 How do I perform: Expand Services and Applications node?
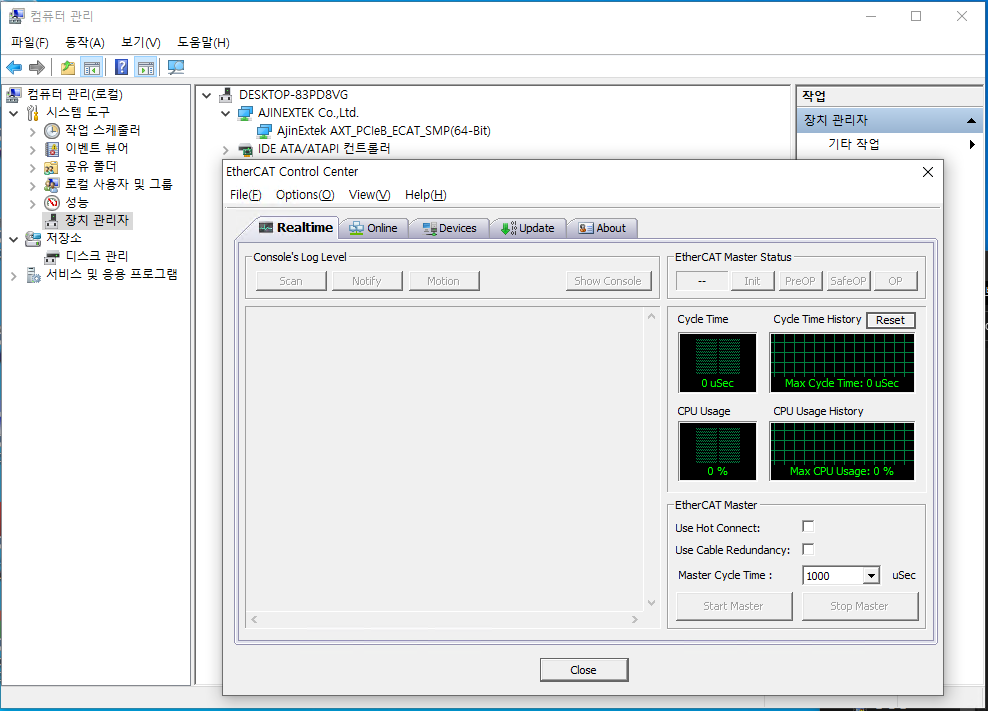coord(14,276)
